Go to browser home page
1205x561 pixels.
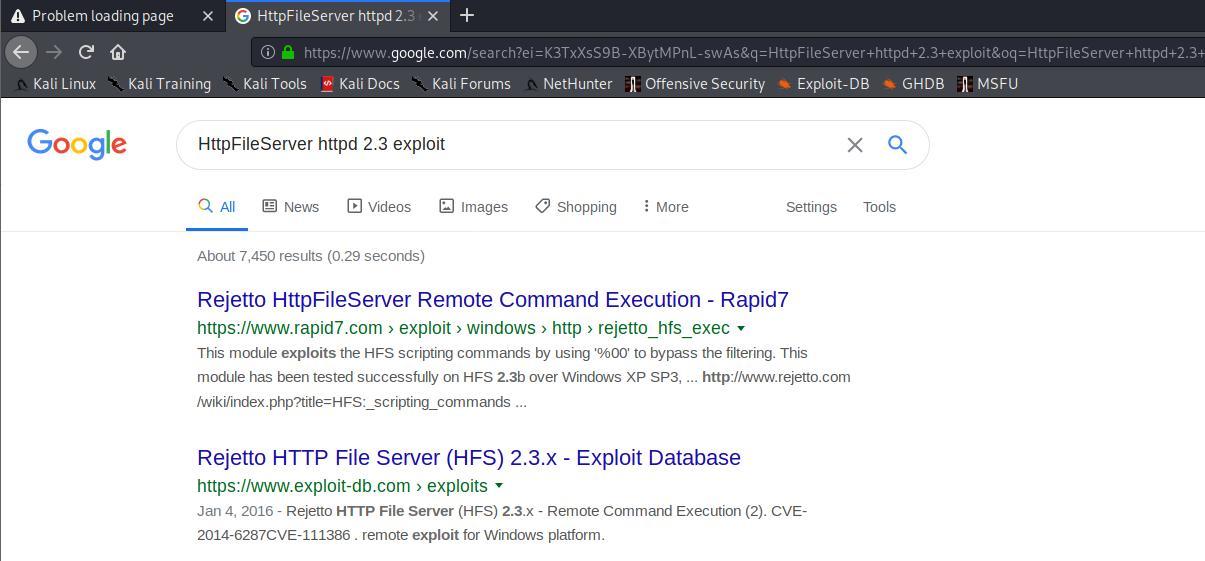[x=118, y=52]
